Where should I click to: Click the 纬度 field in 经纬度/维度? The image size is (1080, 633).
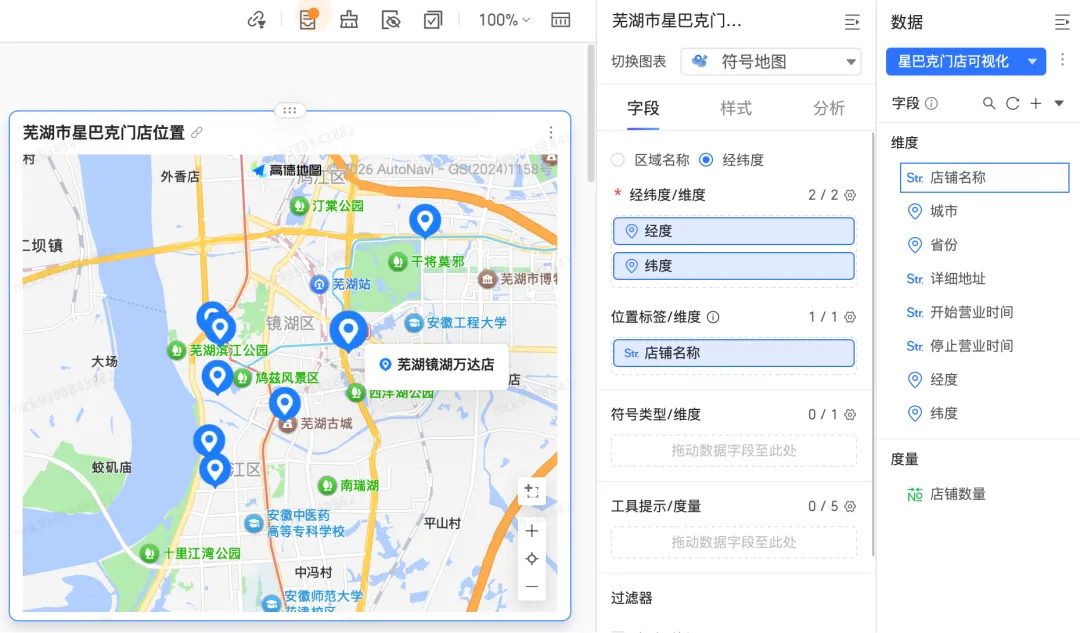(734, 266)
